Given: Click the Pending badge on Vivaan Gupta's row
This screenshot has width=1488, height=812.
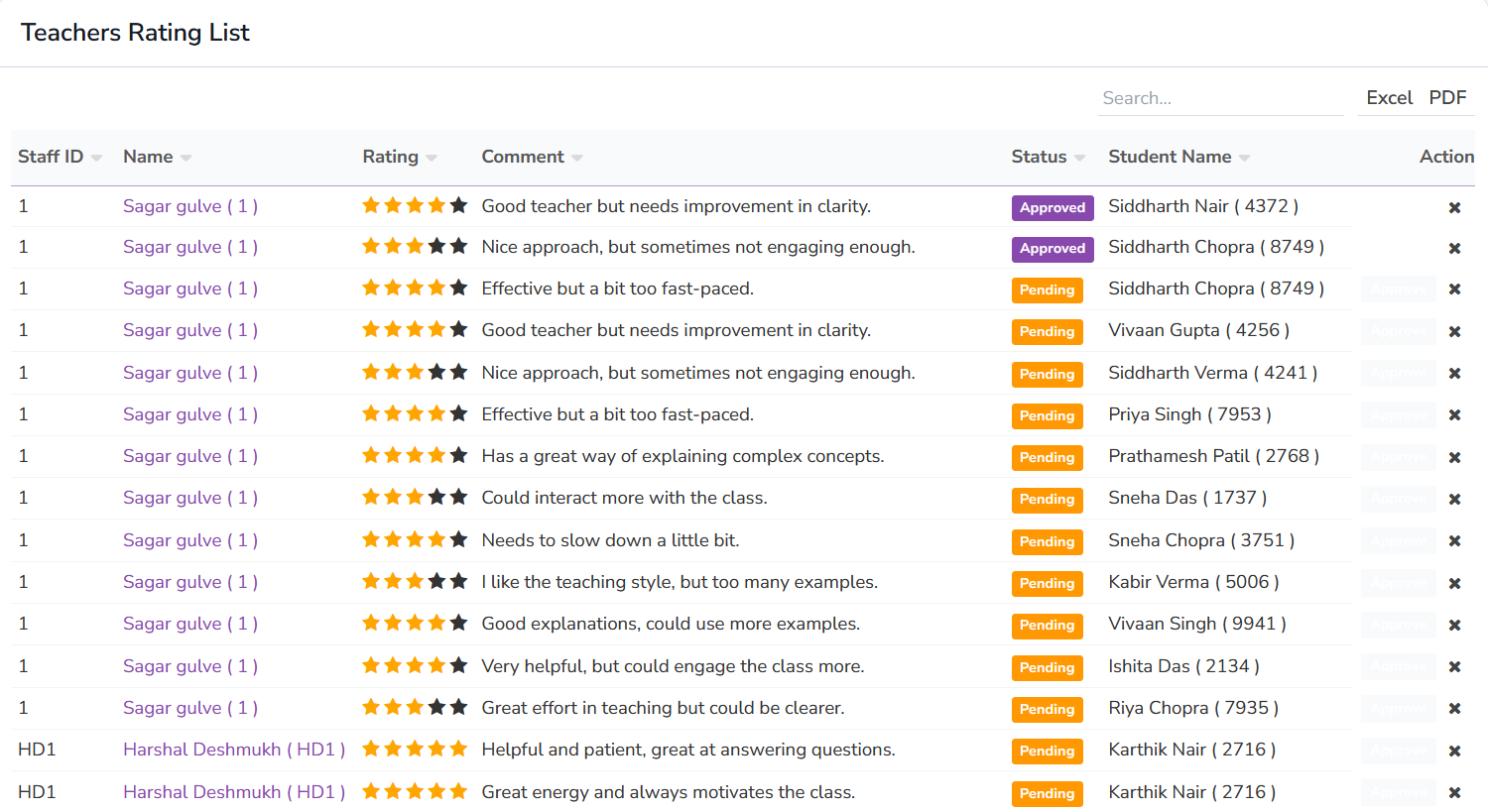Looking at the screenshot, I should coord(1047,331).
